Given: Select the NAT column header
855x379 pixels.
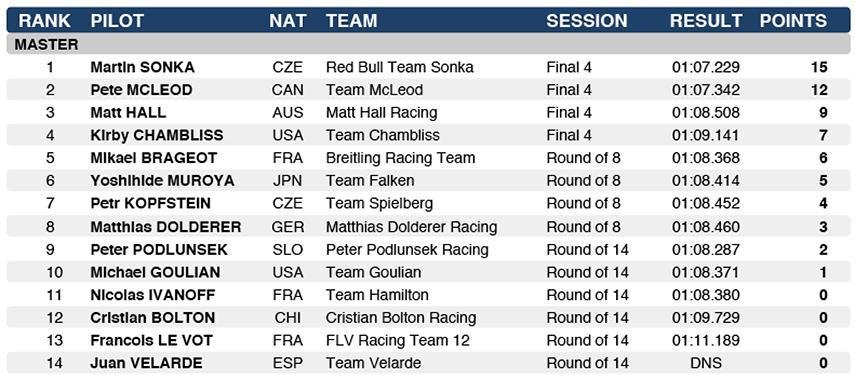Looking at the screenshot, I should click(x=287, y=21).
